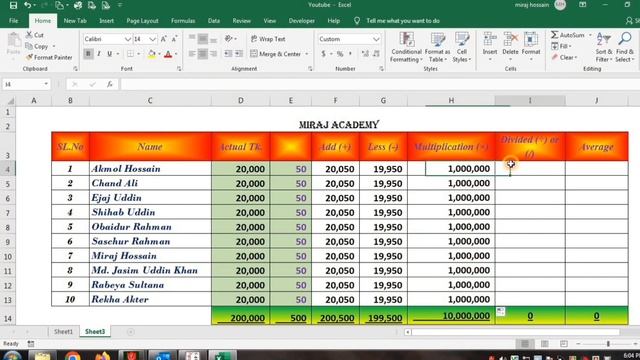Click the Chrome icon in the taskbar
The image size is (640, 360).
click(x=72, y=356)
